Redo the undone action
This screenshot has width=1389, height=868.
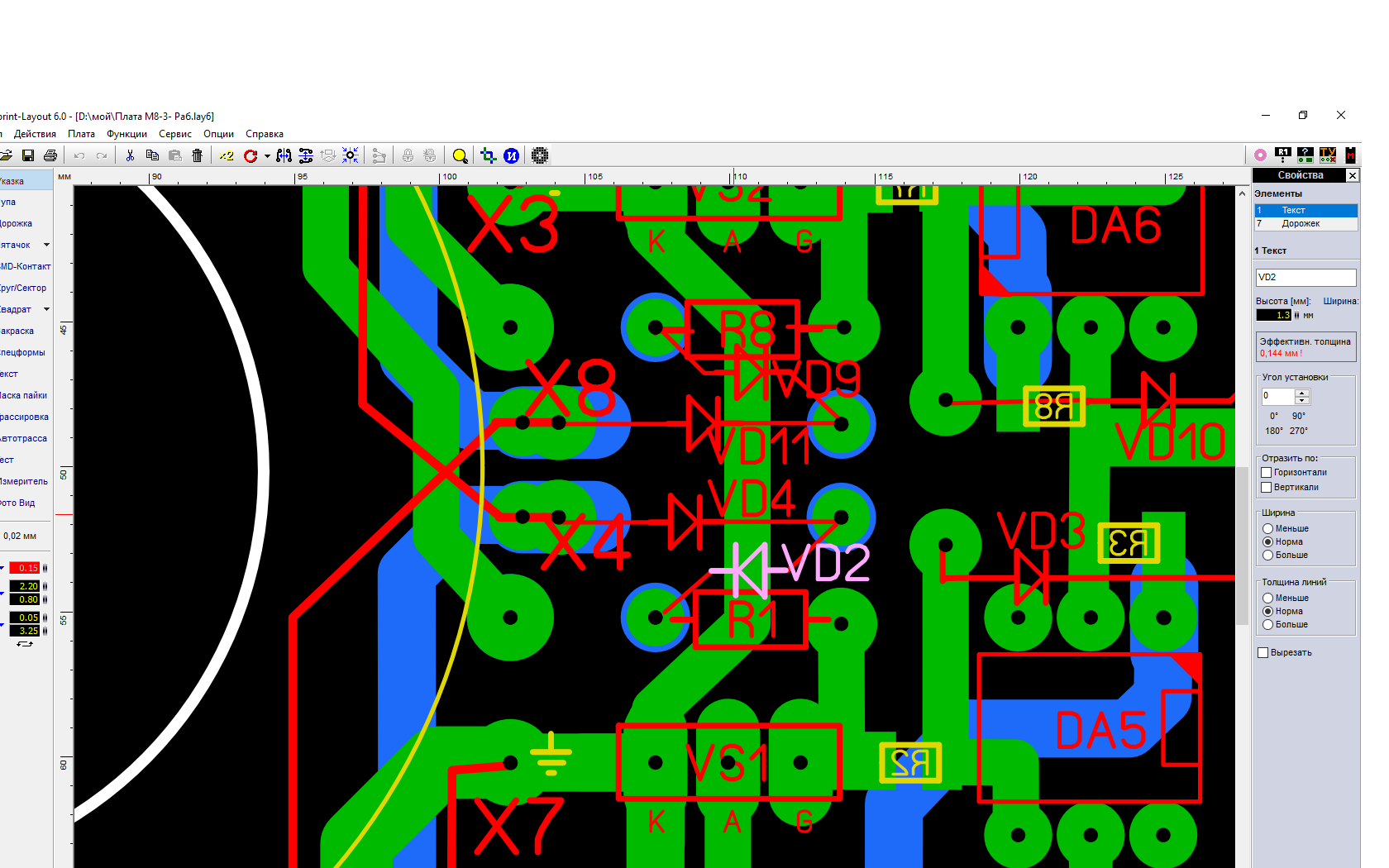pos(102,155)
